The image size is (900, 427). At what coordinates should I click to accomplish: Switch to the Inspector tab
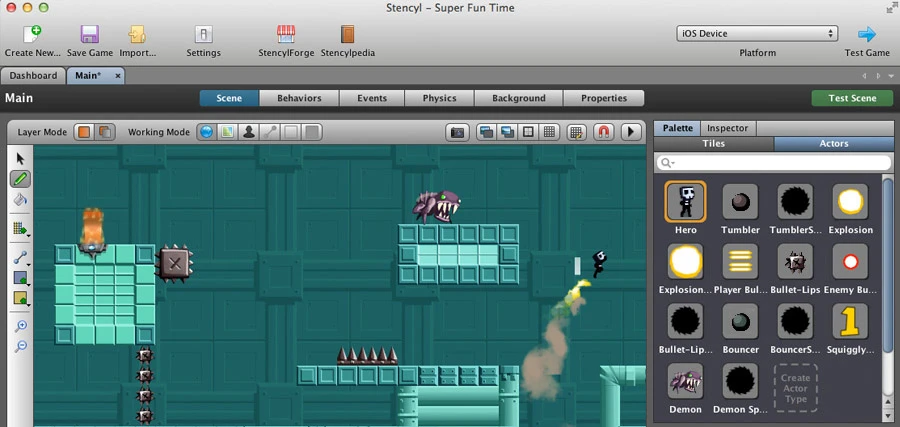[727, 128]
